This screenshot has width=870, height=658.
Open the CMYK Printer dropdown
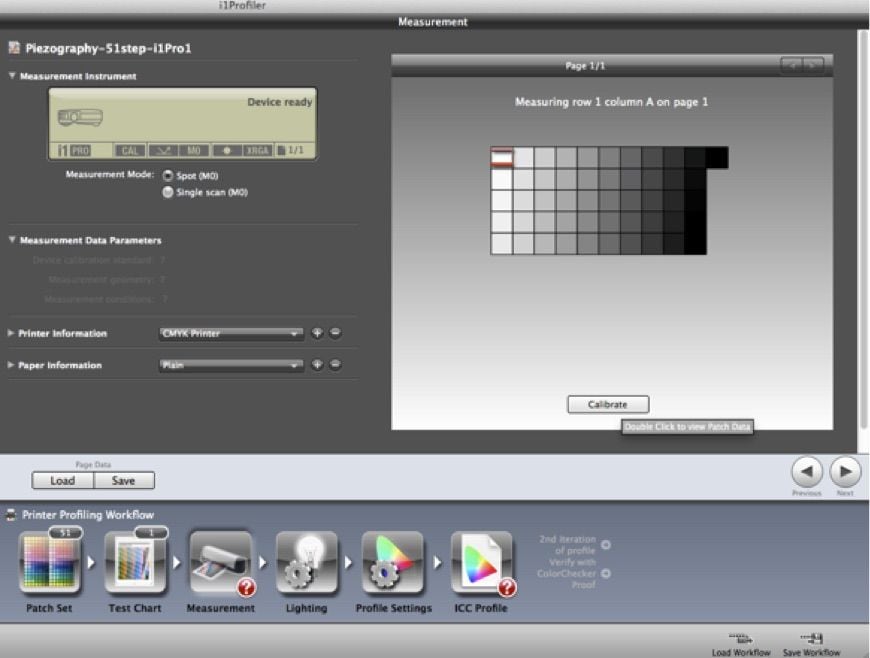click(230, 334)
